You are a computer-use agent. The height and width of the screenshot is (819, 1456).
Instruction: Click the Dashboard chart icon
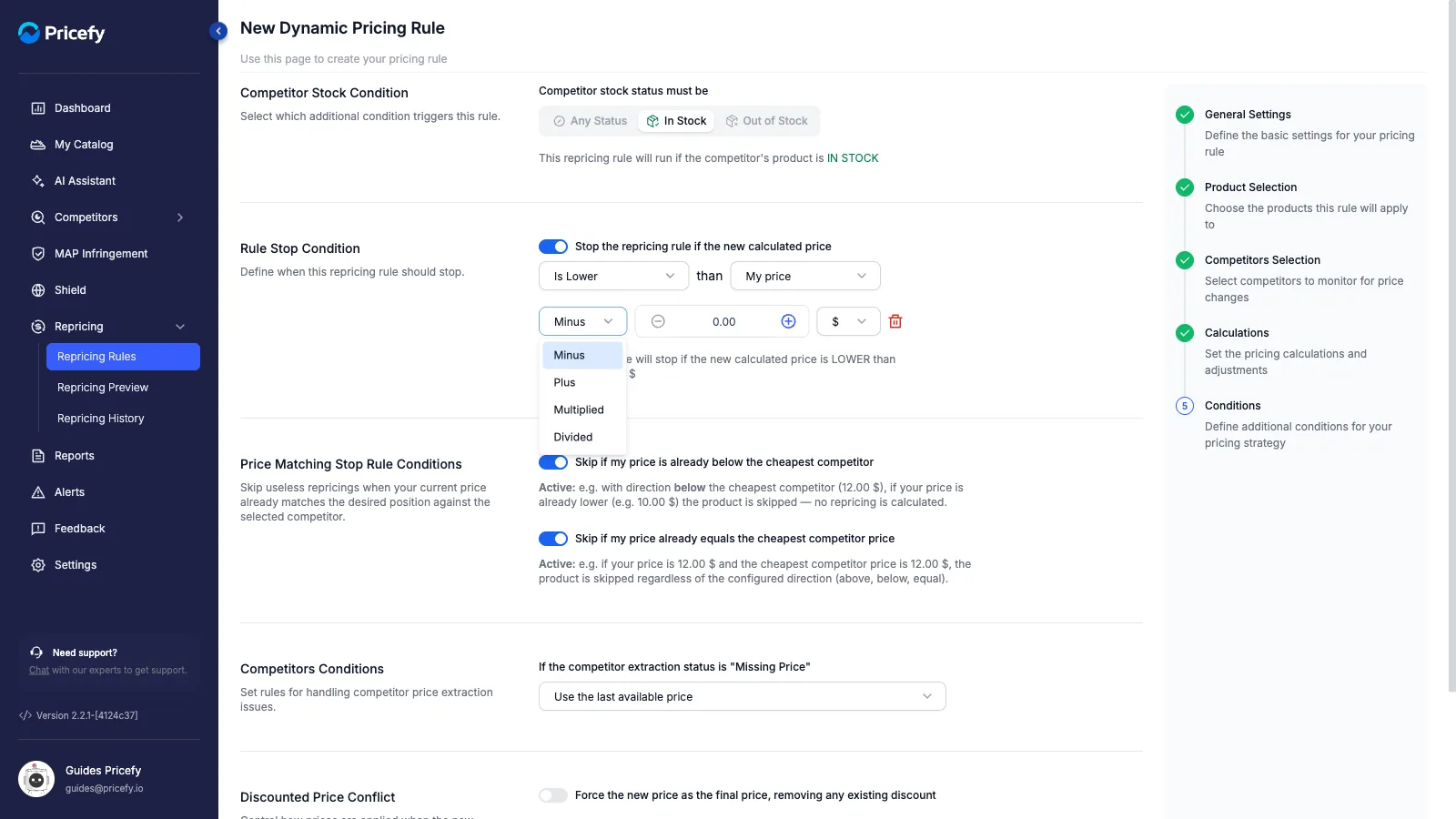(38, 108)
